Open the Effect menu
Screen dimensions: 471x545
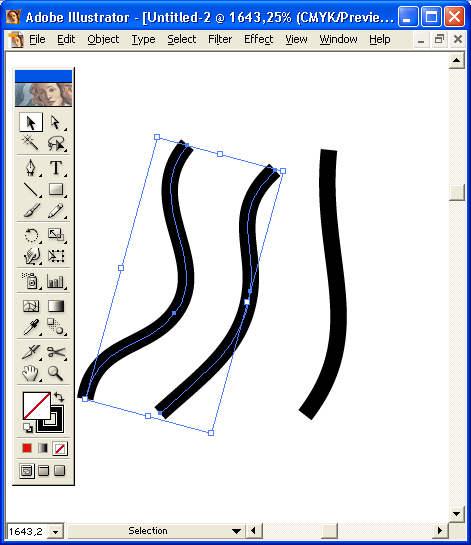[258, 39]
